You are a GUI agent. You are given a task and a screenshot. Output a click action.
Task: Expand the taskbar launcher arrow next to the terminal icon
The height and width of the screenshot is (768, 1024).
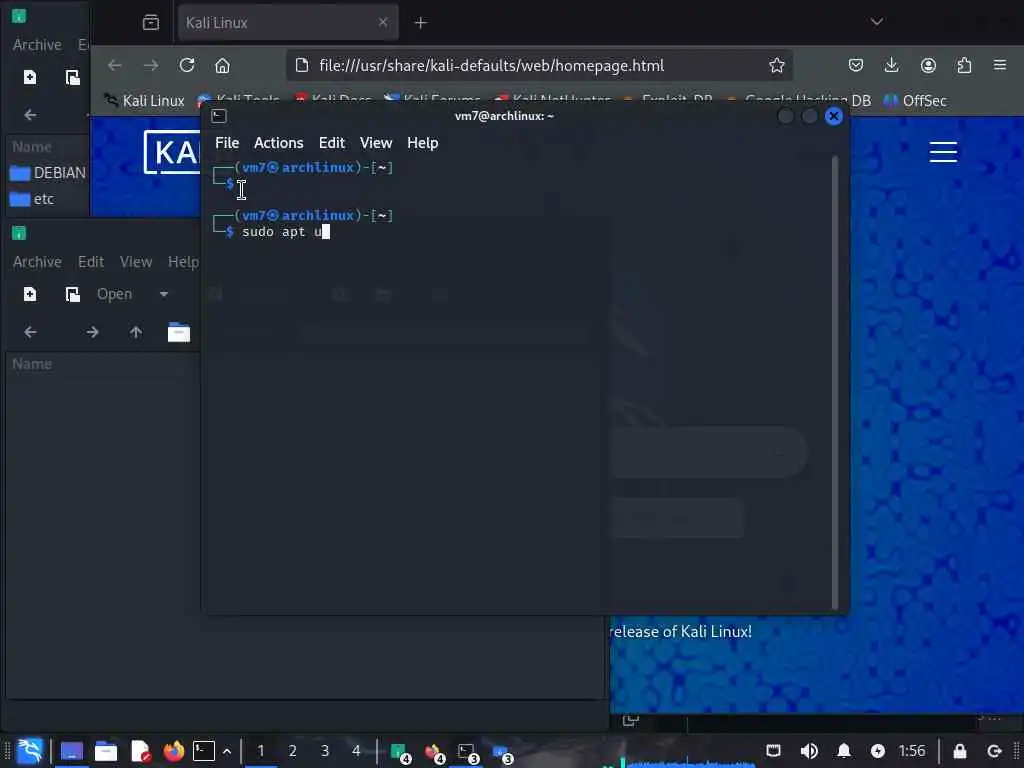[x=227, y=752]
